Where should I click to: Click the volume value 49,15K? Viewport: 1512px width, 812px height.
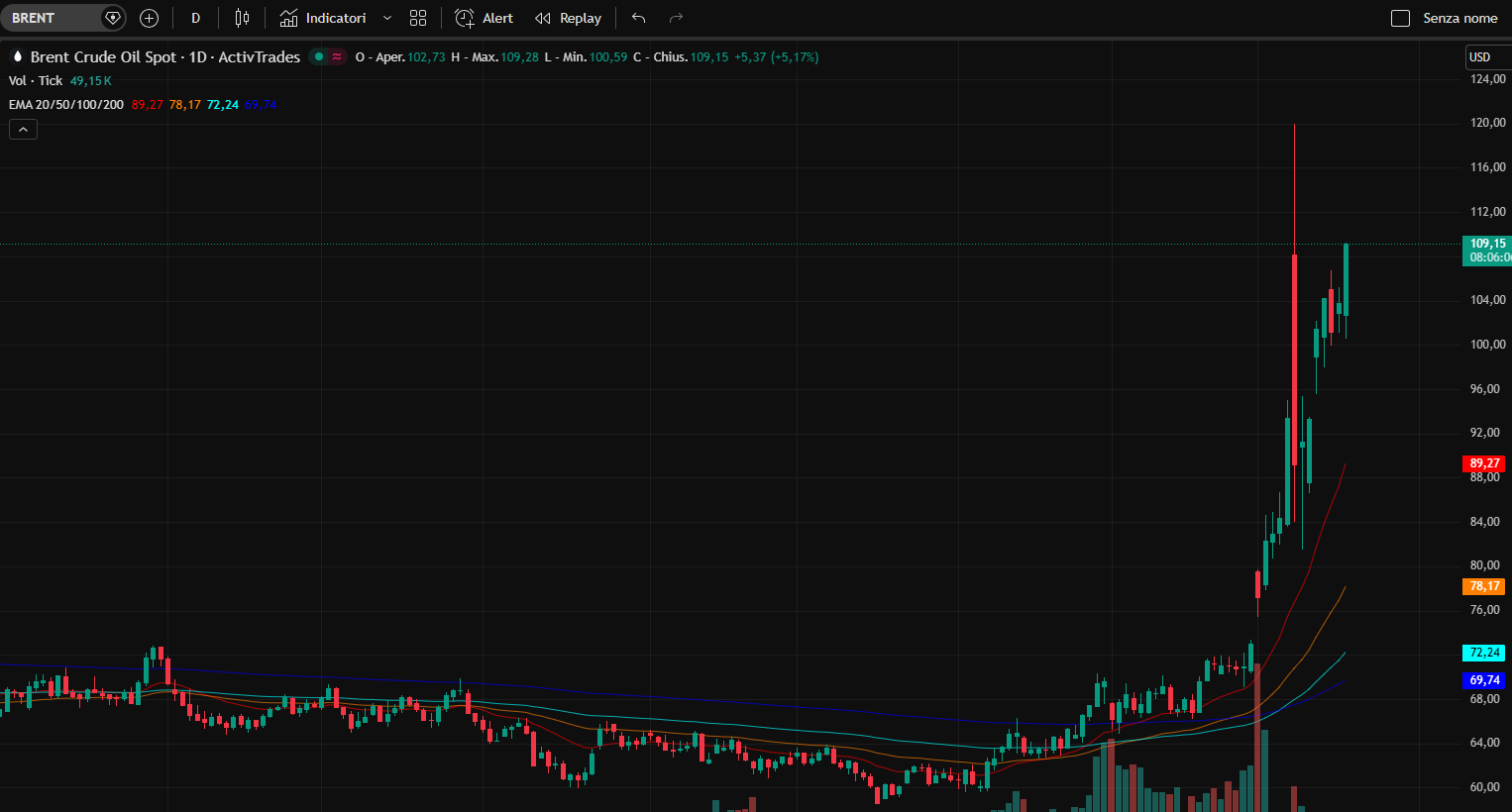pyautogui.click(x=91, y=81)
